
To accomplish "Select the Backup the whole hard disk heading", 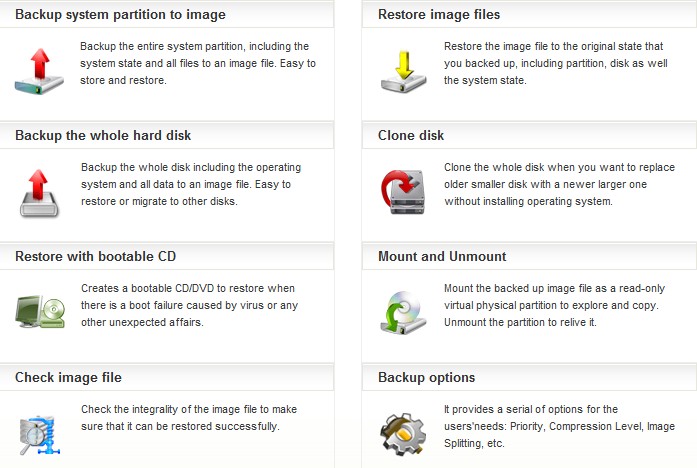I will [x=103, y=136].
